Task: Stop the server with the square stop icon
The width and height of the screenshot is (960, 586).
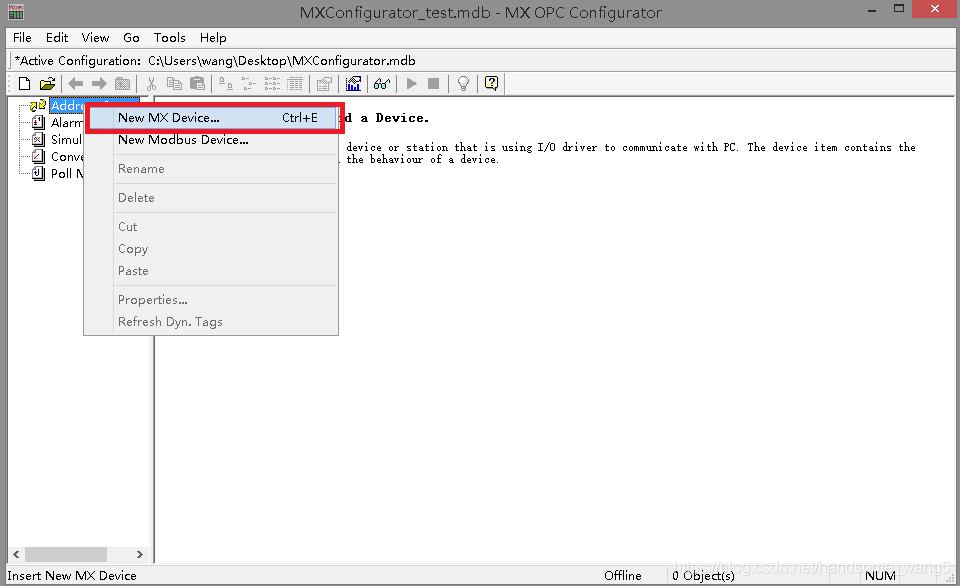Action: [x=433, y=83]
